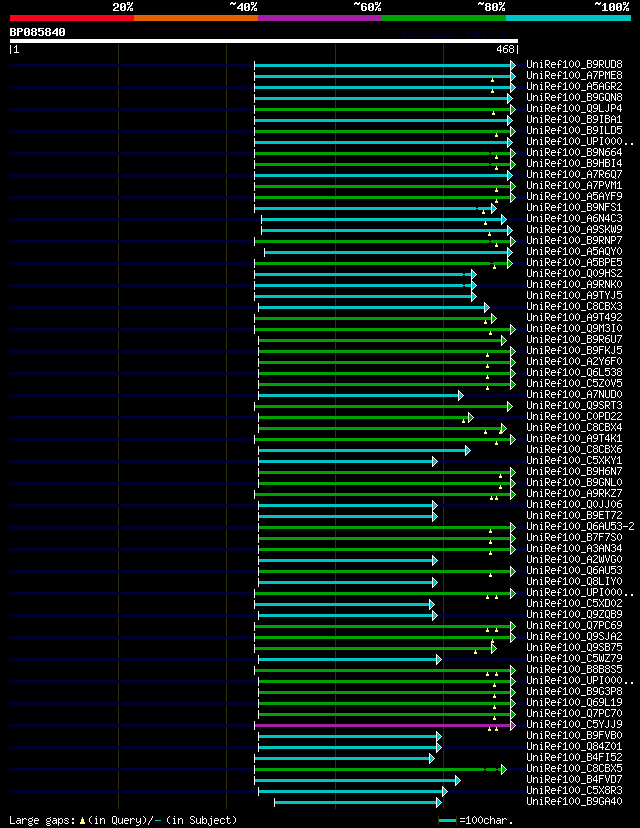Click the purple C5YJJ9 alignment bar
This screenshot has width=640, height=828.
point(382,726)
